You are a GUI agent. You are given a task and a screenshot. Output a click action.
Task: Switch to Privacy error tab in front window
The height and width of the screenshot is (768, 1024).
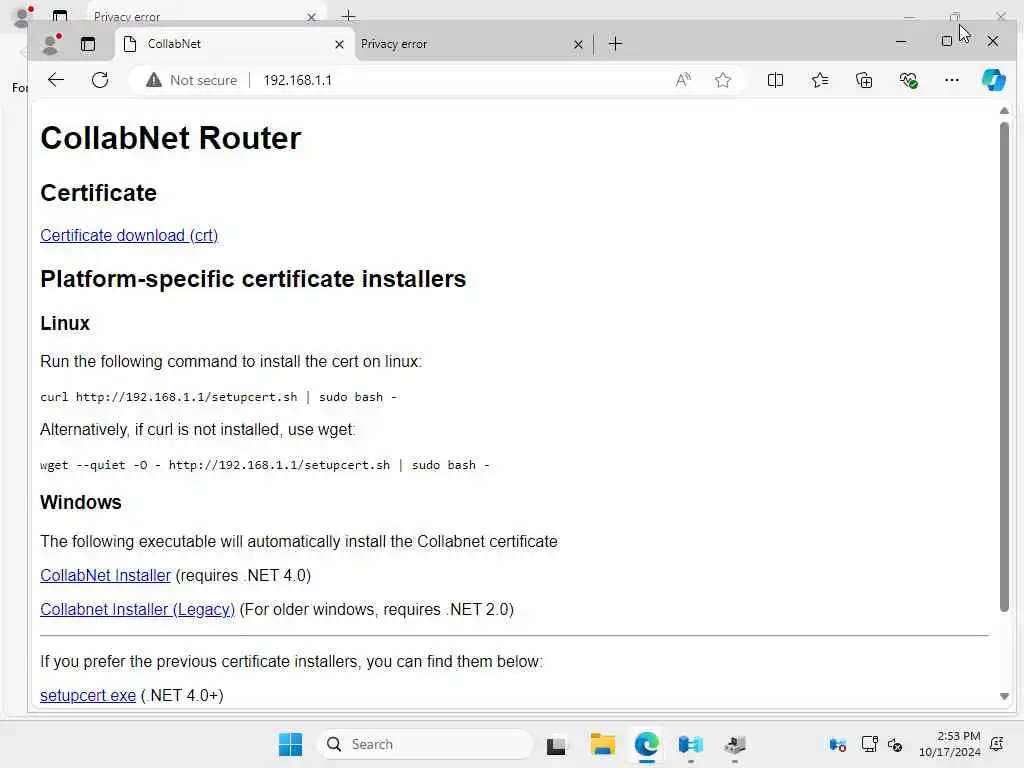click(x=472, y=44)
